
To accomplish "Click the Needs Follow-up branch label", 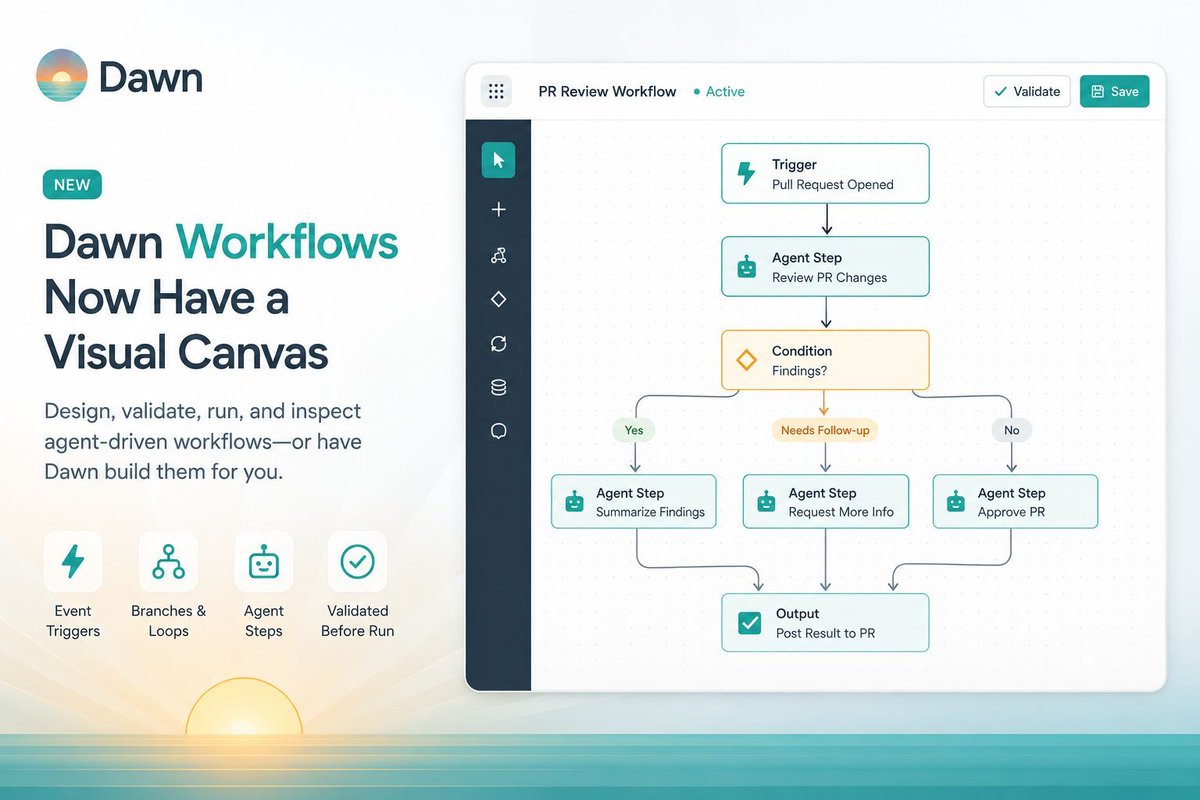I will [824, 430].
